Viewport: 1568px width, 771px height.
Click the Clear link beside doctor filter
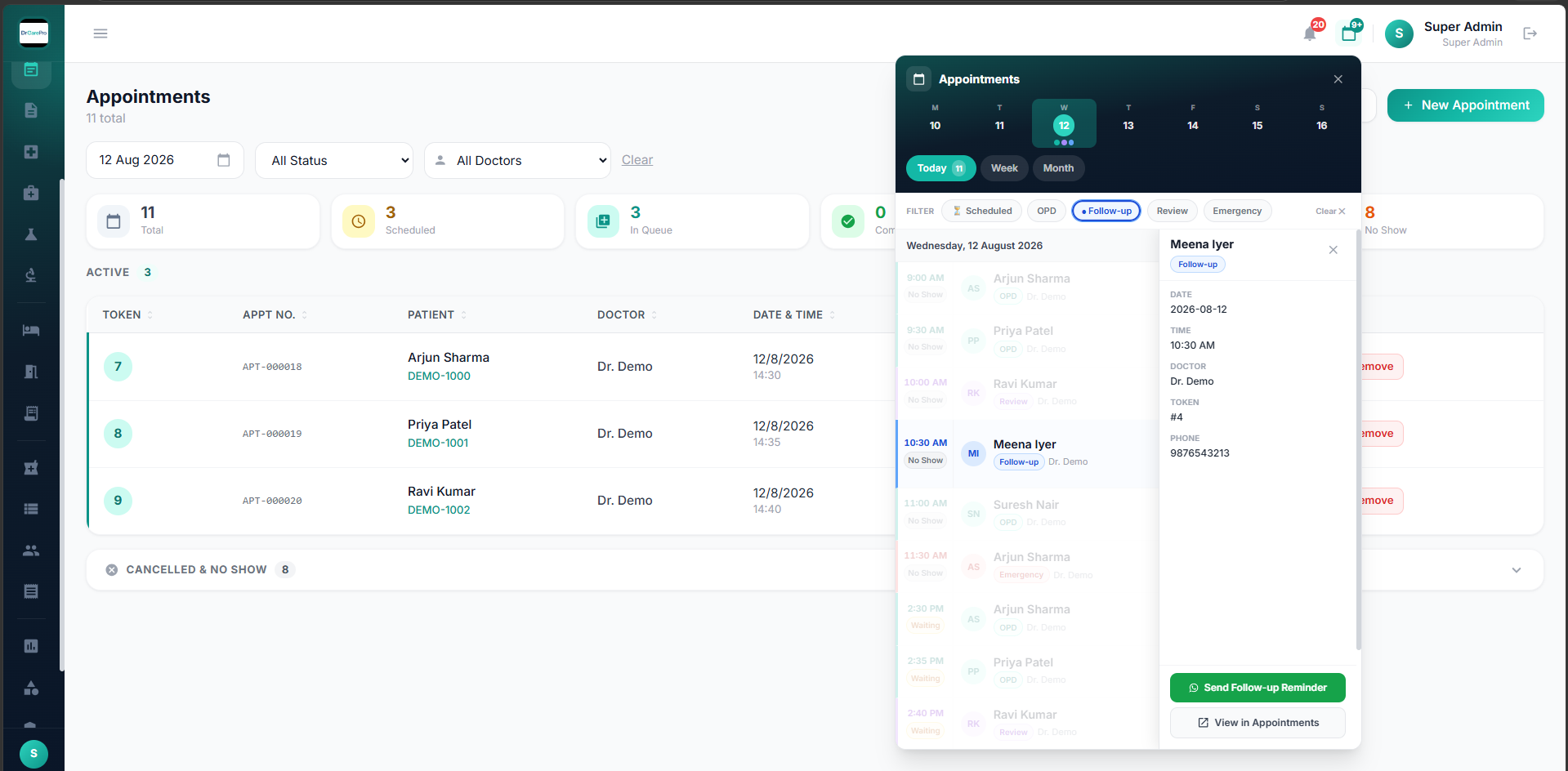pyautogui.click(x=637, y=160)
